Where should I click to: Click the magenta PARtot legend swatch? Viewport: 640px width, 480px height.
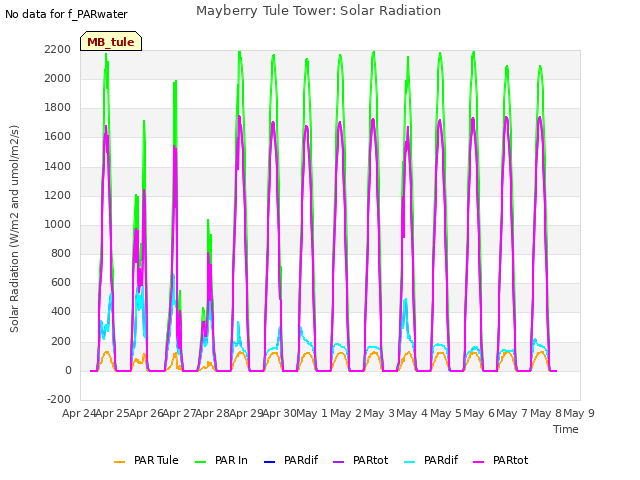479,462
